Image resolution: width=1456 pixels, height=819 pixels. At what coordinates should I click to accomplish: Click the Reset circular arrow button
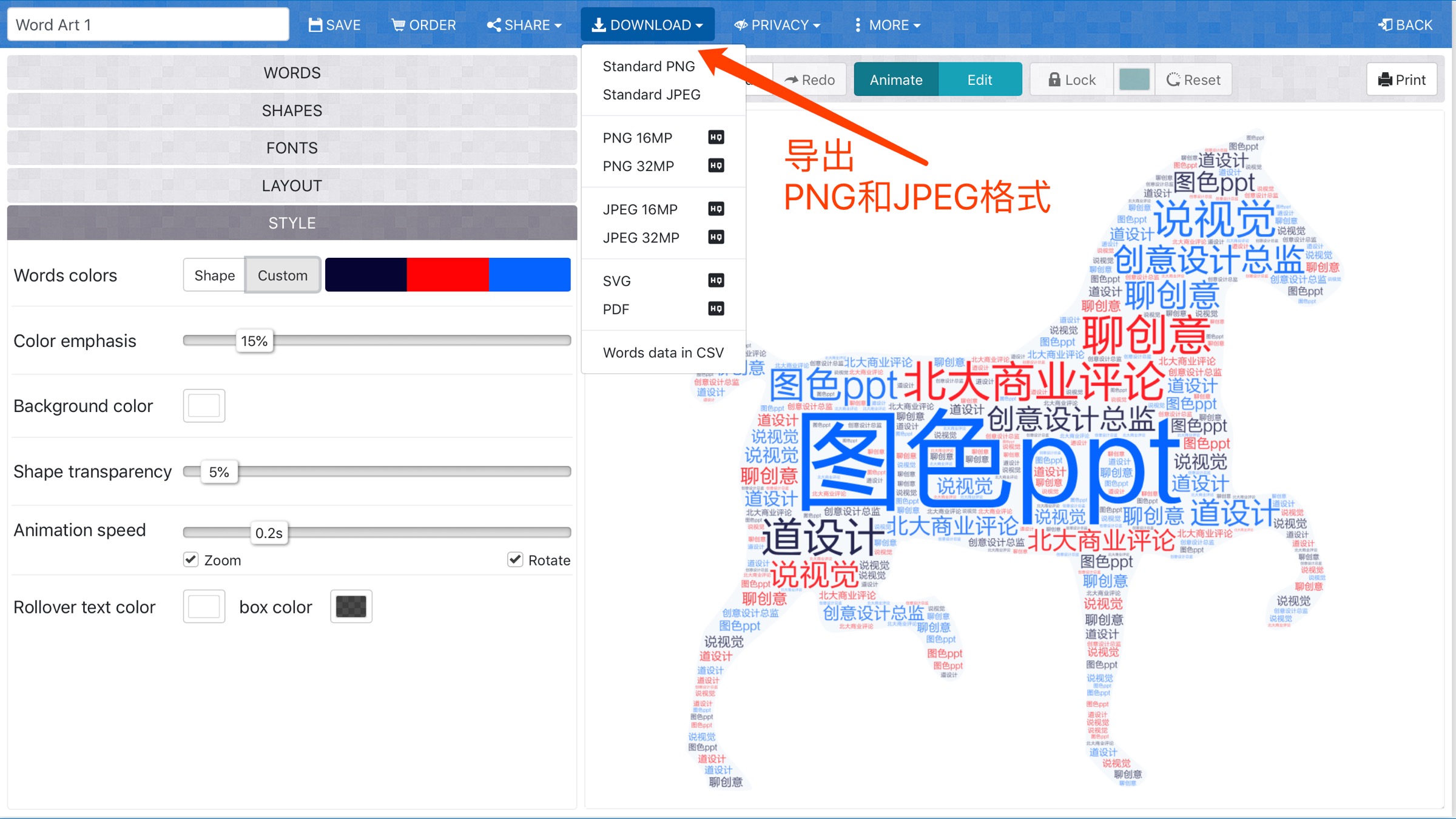[x=1193, y=79]
